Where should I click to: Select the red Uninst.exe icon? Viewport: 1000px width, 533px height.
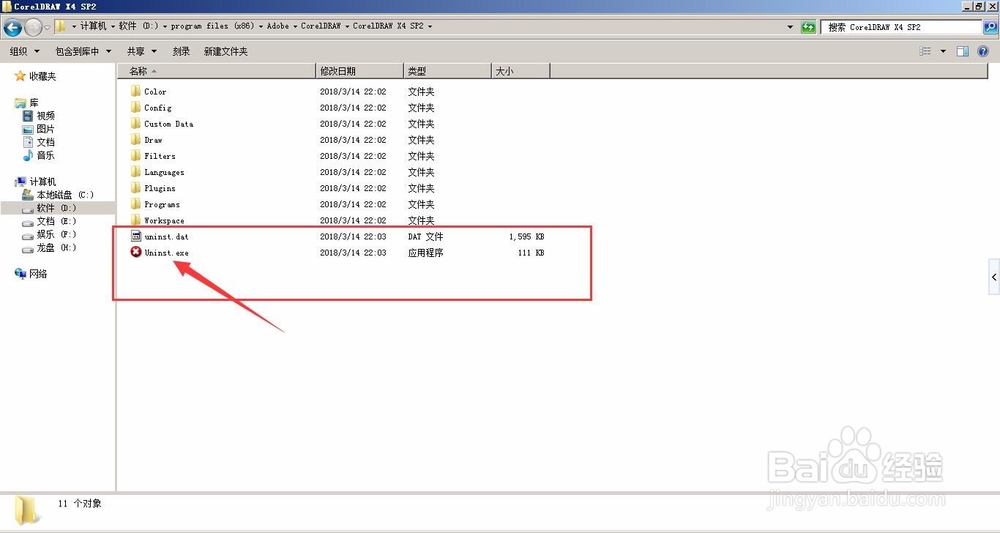point(136,252)
